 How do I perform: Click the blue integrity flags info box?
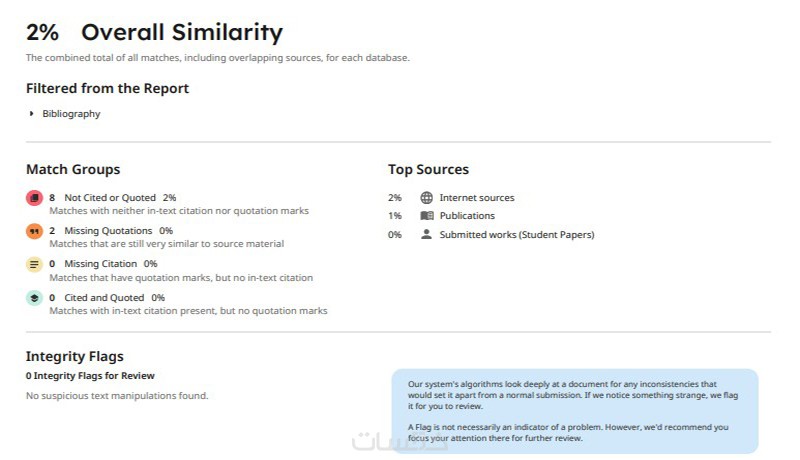tap(574, 411)
